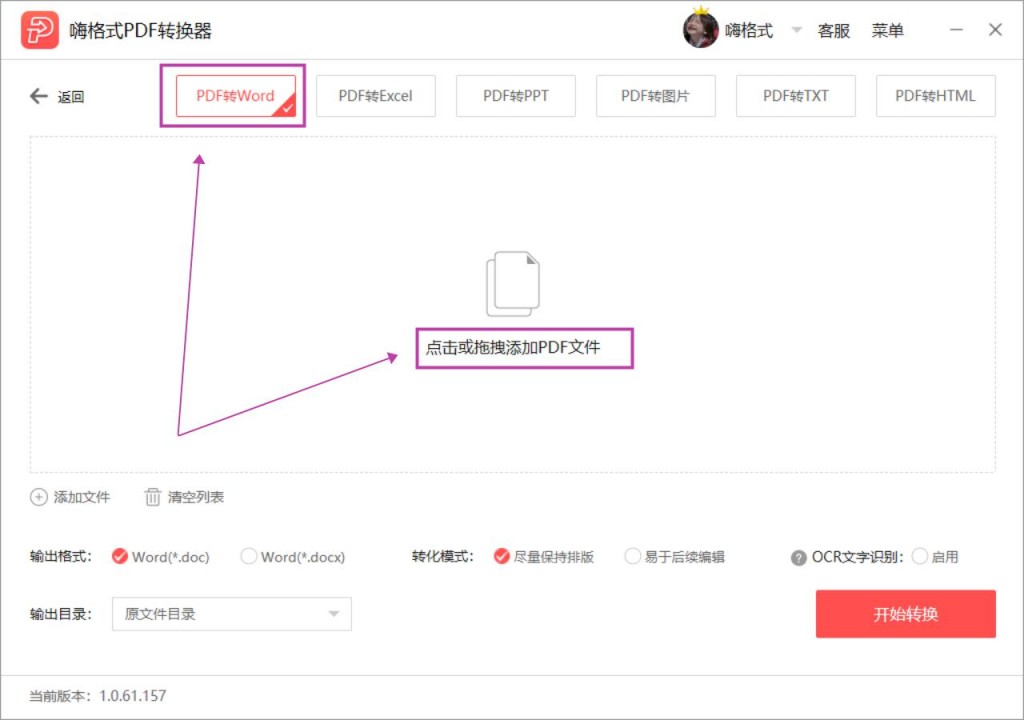Select Word(*.doc) output format

pos(161,557)
